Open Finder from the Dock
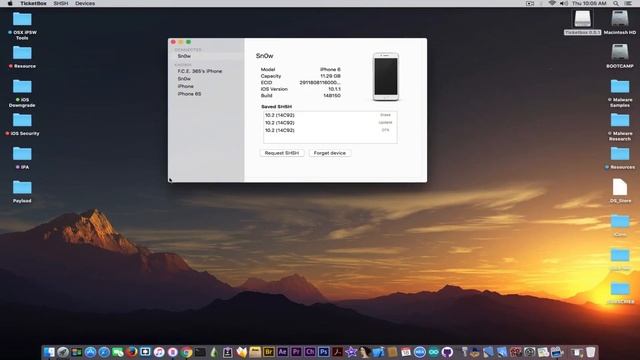Image resolution: width=640 pixels, height=360 pixels. pyautogui.click(x=49, y=352)
